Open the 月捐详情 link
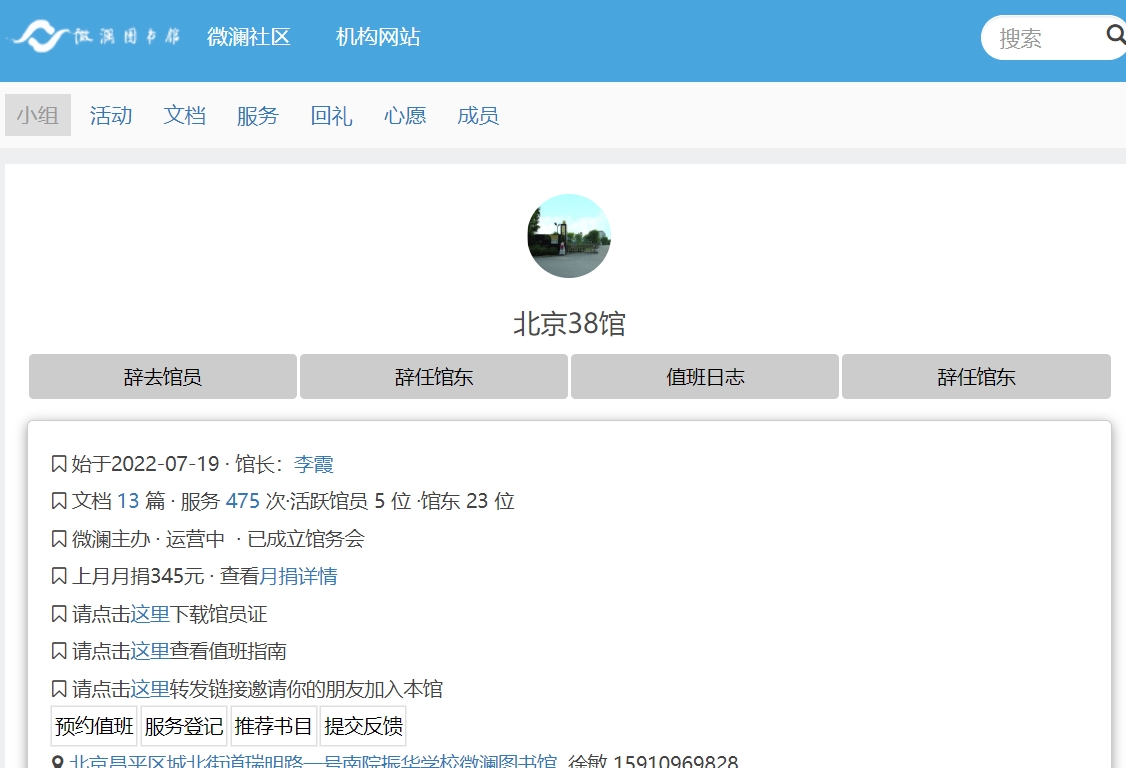The width and height of the screenshot is (1126, 768). pos(299,576)
